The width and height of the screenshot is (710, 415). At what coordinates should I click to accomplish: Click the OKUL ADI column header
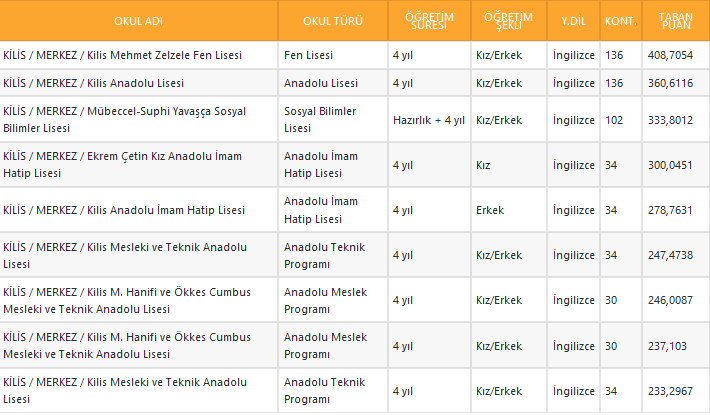coord(138,20)
